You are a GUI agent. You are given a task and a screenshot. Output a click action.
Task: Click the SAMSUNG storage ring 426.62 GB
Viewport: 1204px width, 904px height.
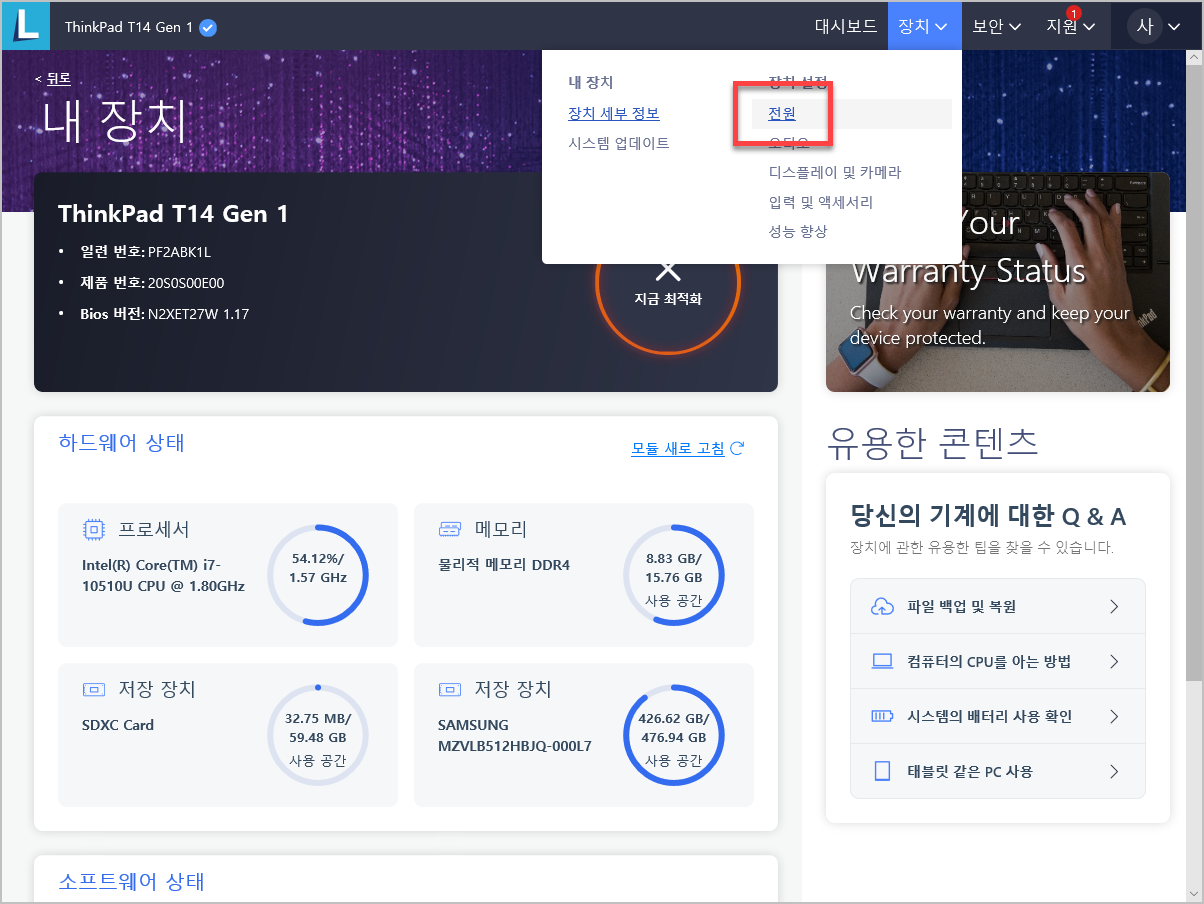coord(674,735)
